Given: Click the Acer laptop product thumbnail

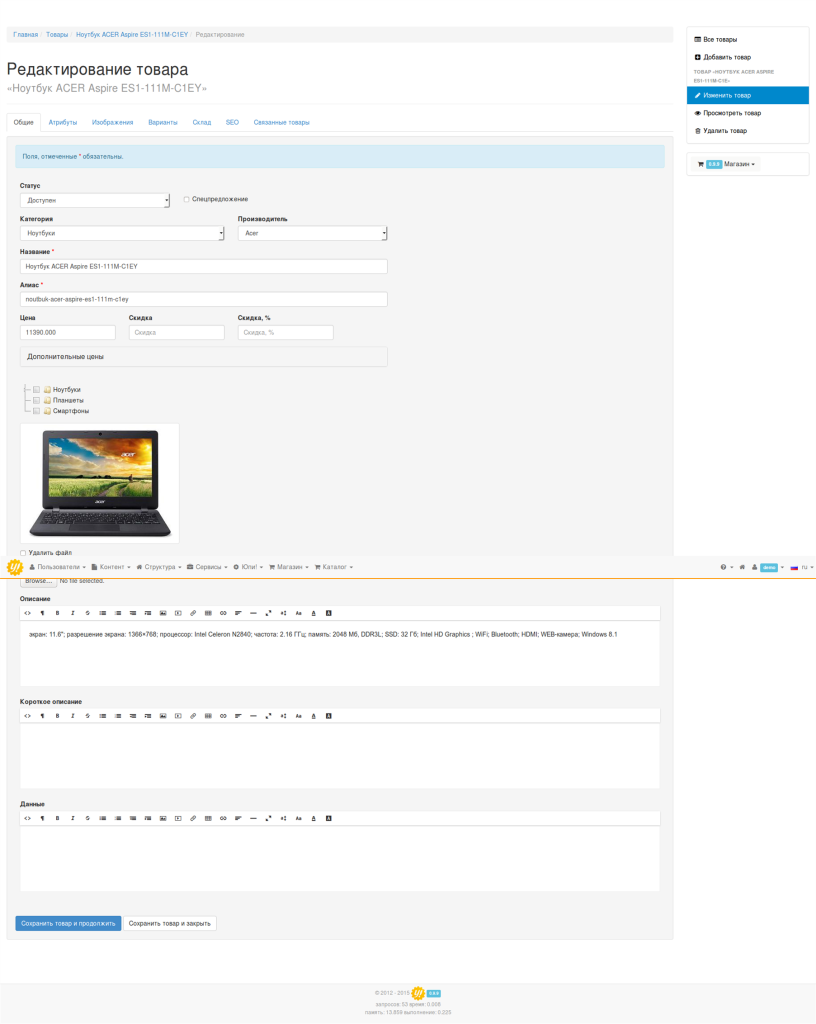Looking at the screenshot, I should pyautogui.click(x=100, y=483).
